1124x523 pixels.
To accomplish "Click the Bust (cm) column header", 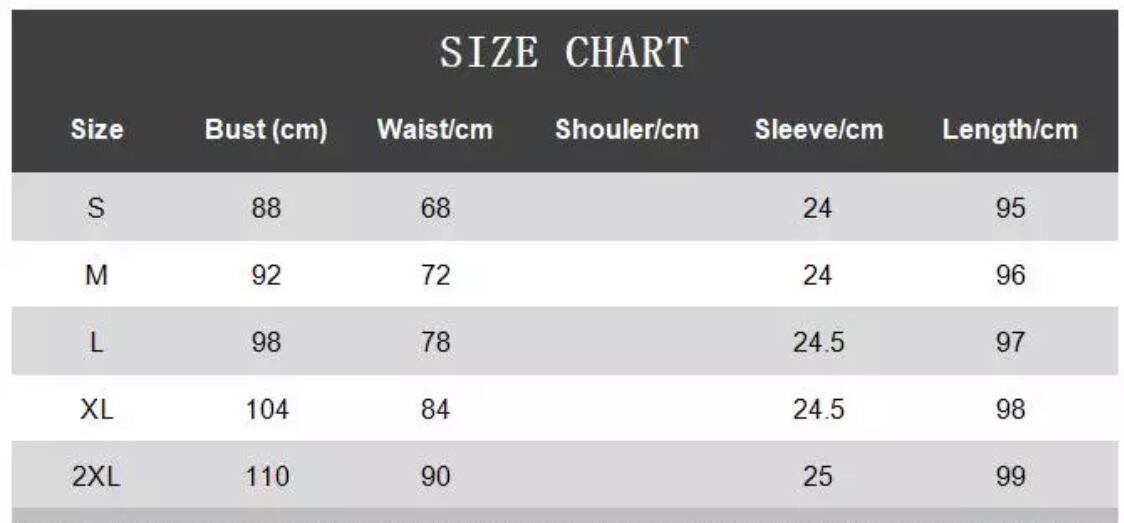I will [x=266, y=130].
